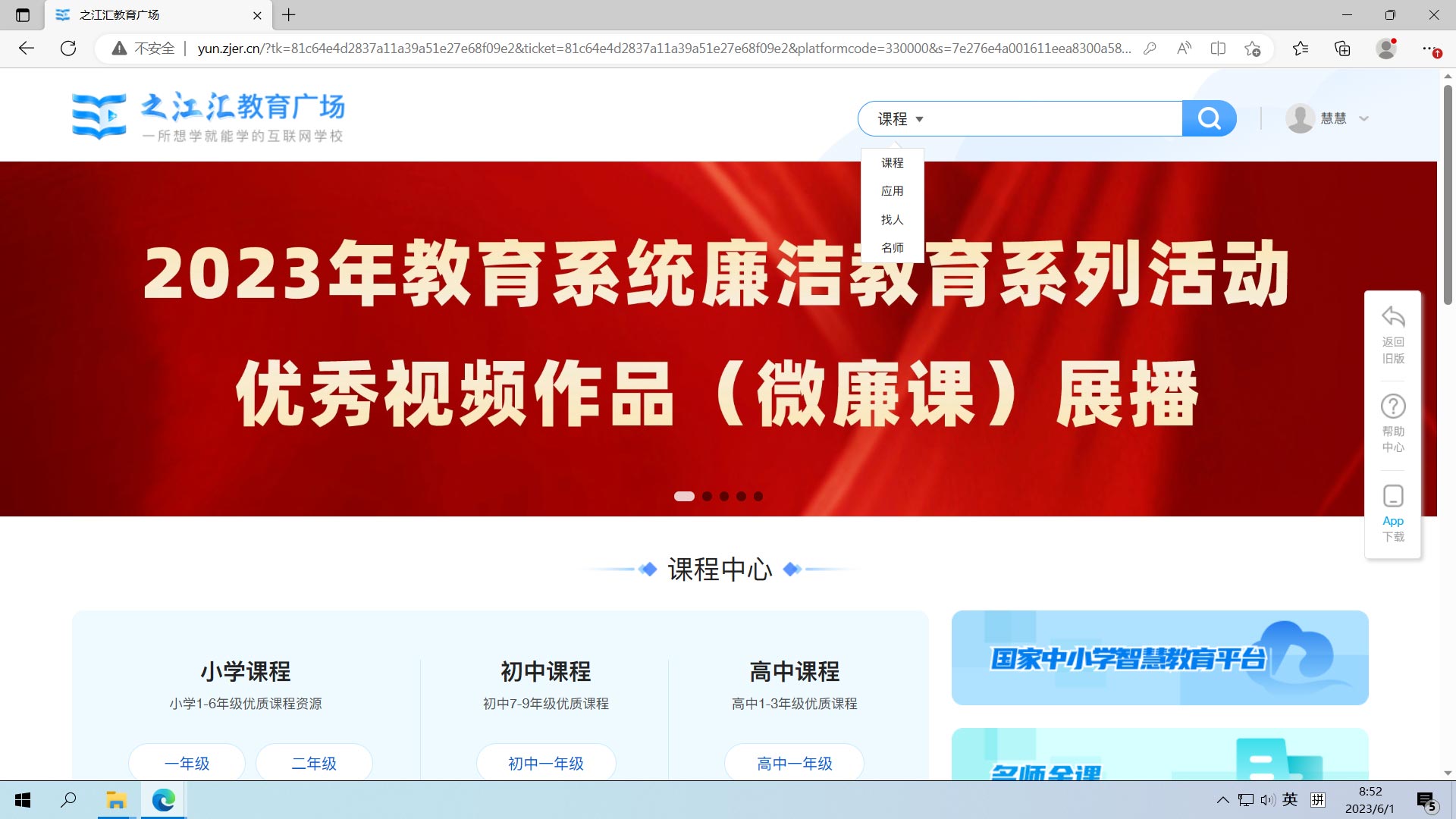Expand the user menu arrow beside 慧慧
Screen dimensions: 1456x819
(1363, 118)
